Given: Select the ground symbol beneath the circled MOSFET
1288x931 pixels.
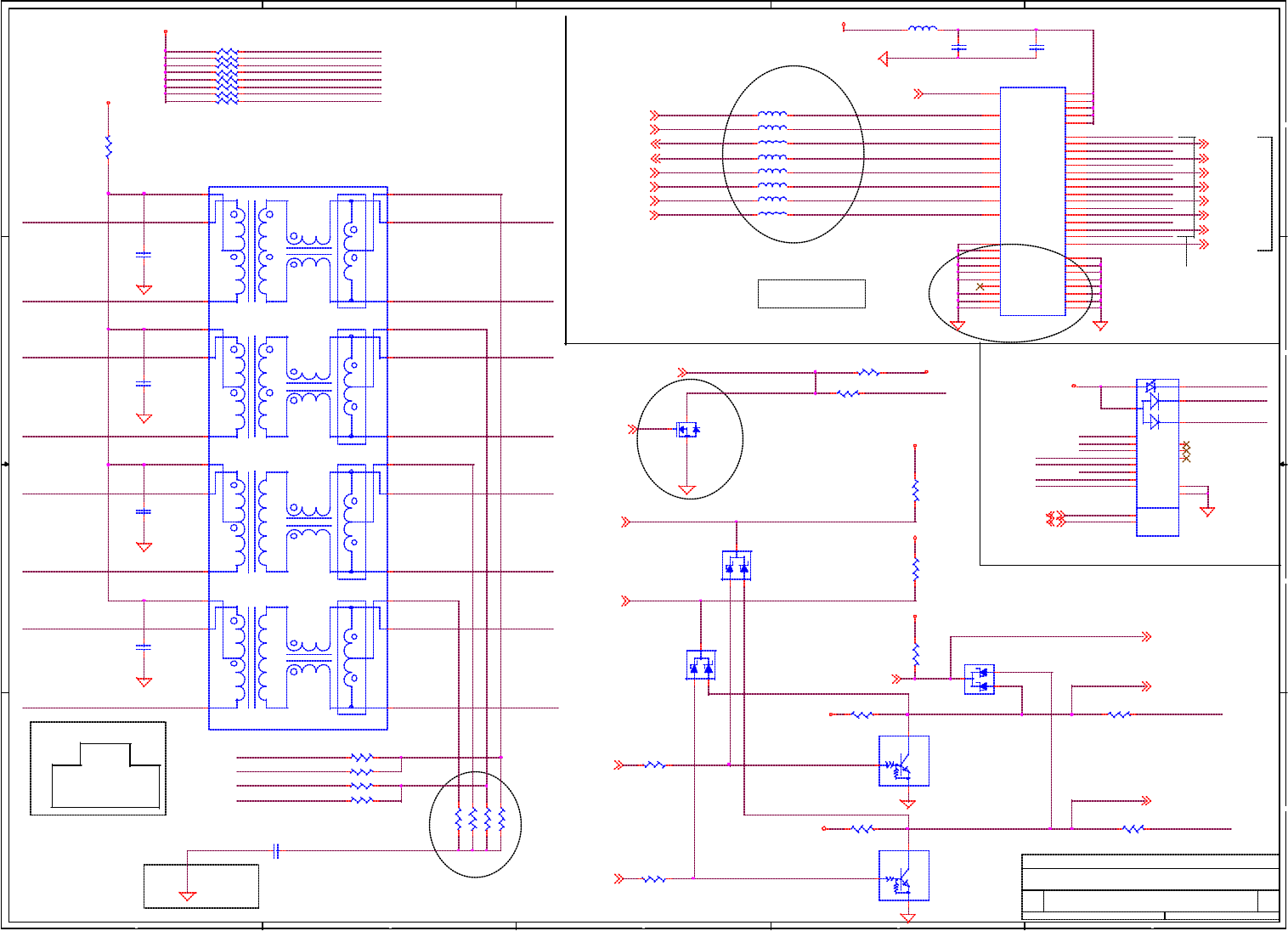Looking at the screenshot, I should tap(686, 490).
